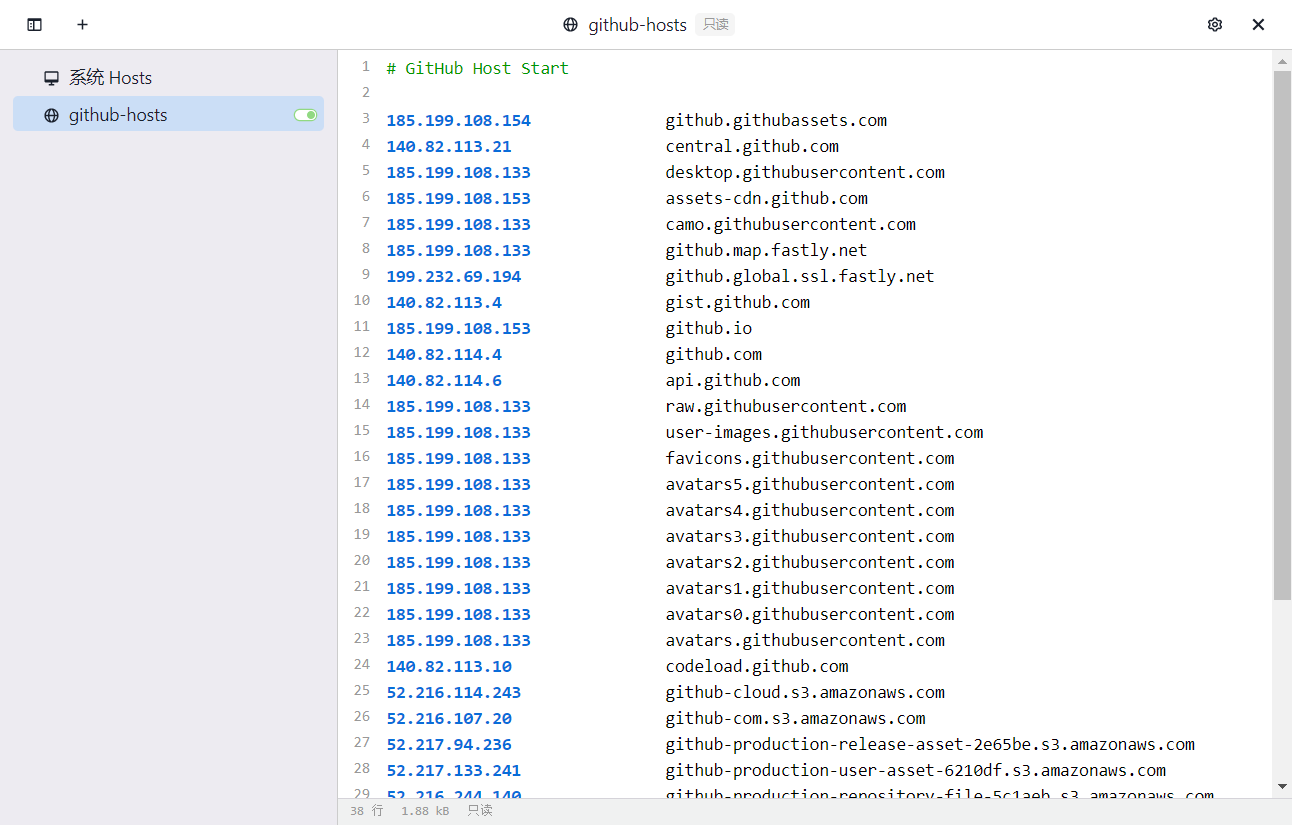
Task: Click desktop.githubusercontent.com hostname
Action: coord(805,172)
